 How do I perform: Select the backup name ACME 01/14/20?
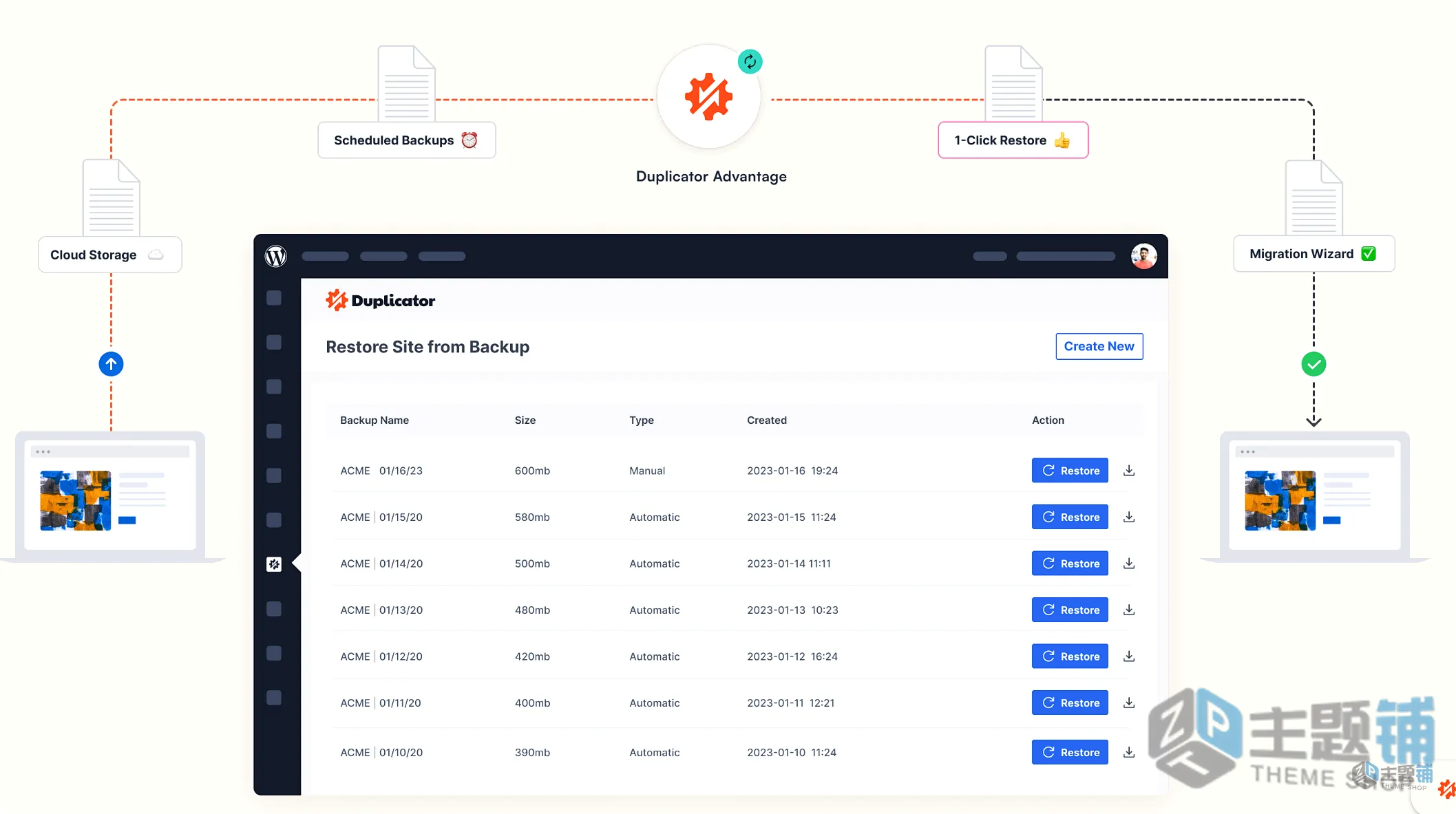click(381, 564)
